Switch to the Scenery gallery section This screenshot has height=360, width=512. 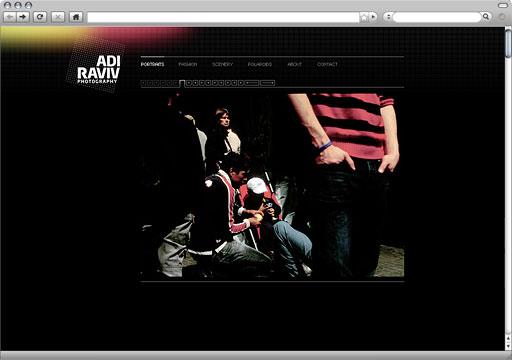coord(222,64)
